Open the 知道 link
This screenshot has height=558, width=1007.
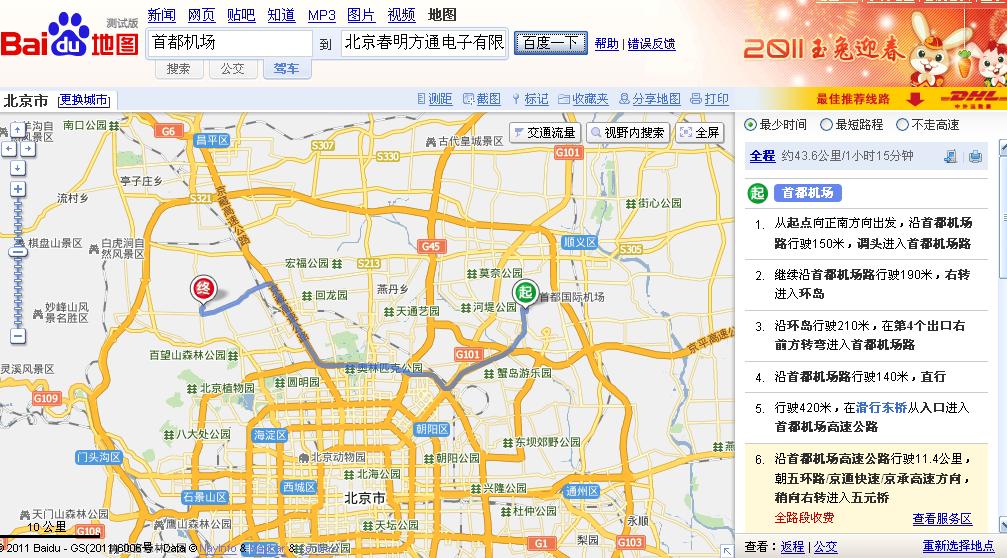281,15
